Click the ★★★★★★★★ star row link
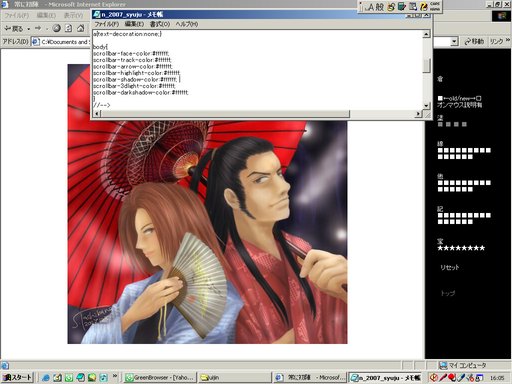This screenshot has width=512, height=384. coord(461,248)
